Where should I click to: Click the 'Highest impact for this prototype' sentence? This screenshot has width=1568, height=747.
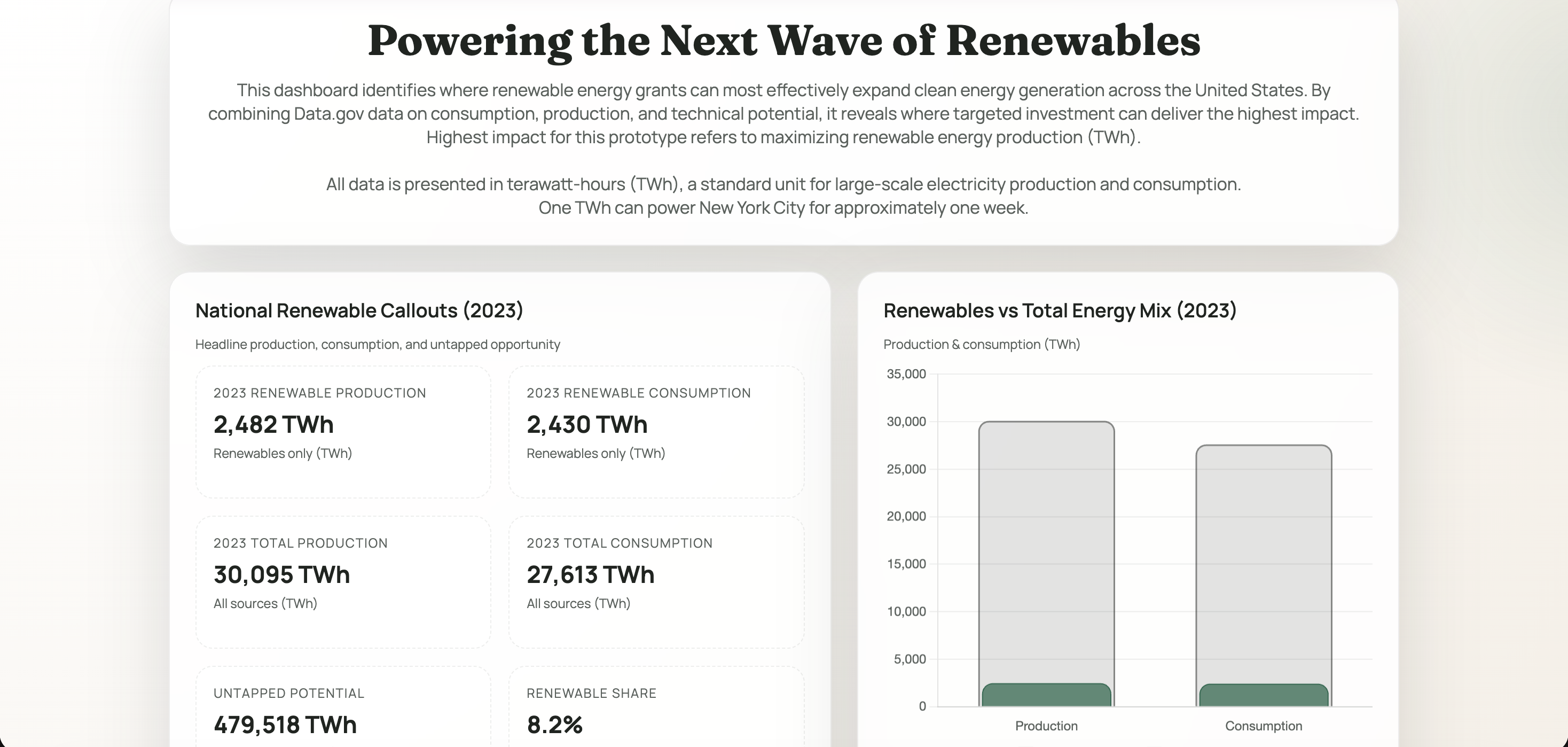click(783, 137)
